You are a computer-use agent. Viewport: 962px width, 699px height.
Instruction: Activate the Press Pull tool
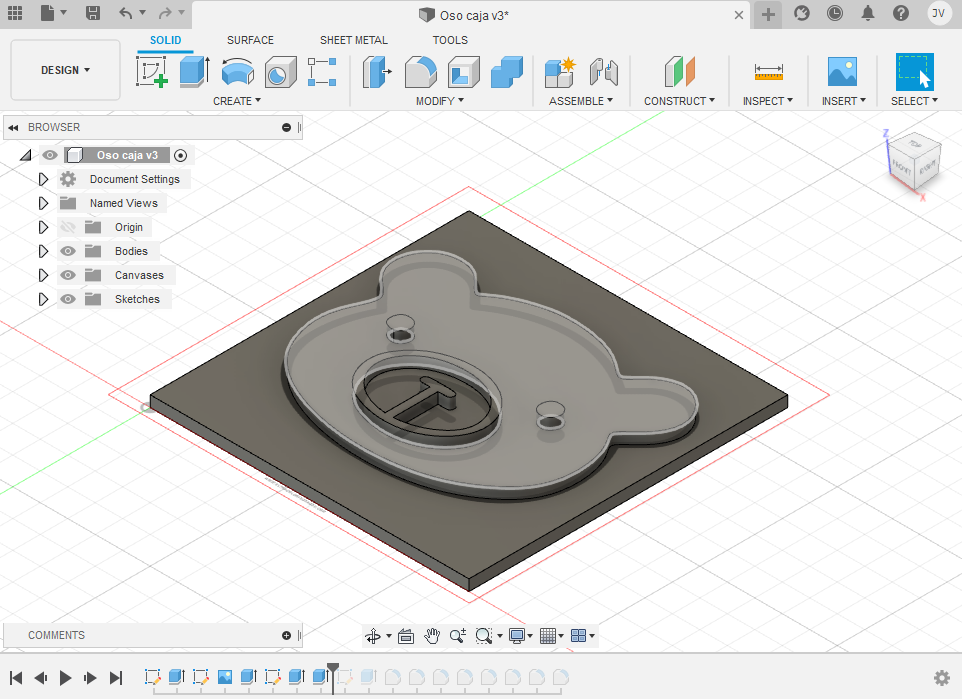[377, 71]
